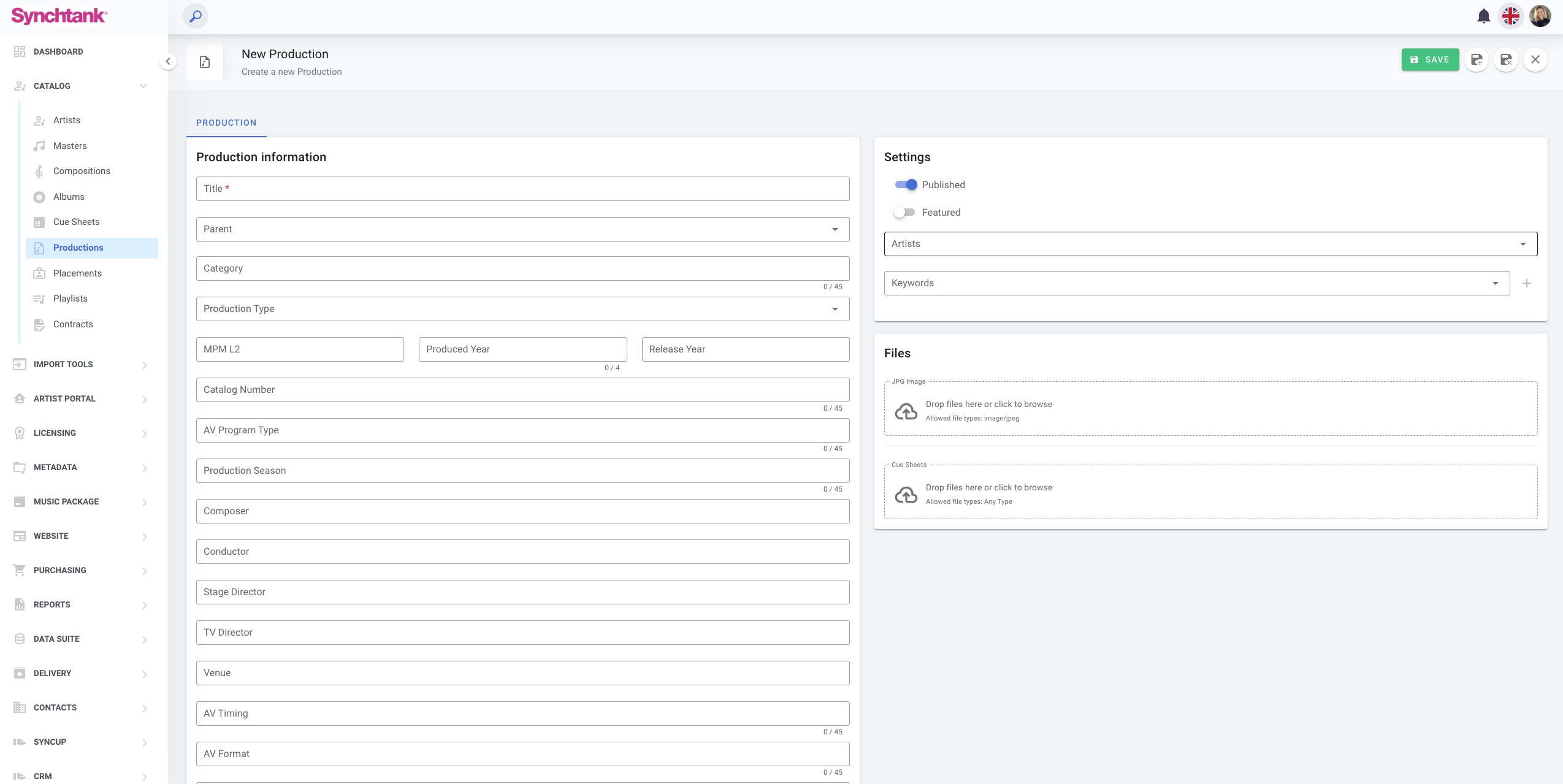Click into the Title input field
The image size is (1563, 784).
pyautogui.click(x=522, y=189)
